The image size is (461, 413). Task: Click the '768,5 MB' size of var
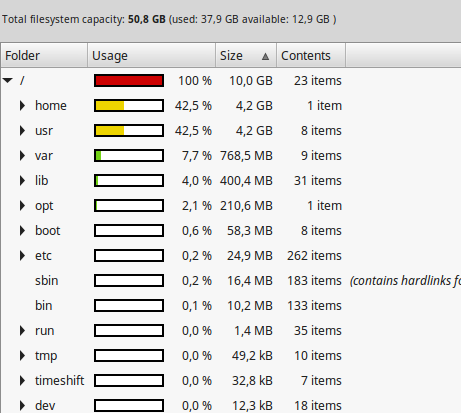(246, 156)
